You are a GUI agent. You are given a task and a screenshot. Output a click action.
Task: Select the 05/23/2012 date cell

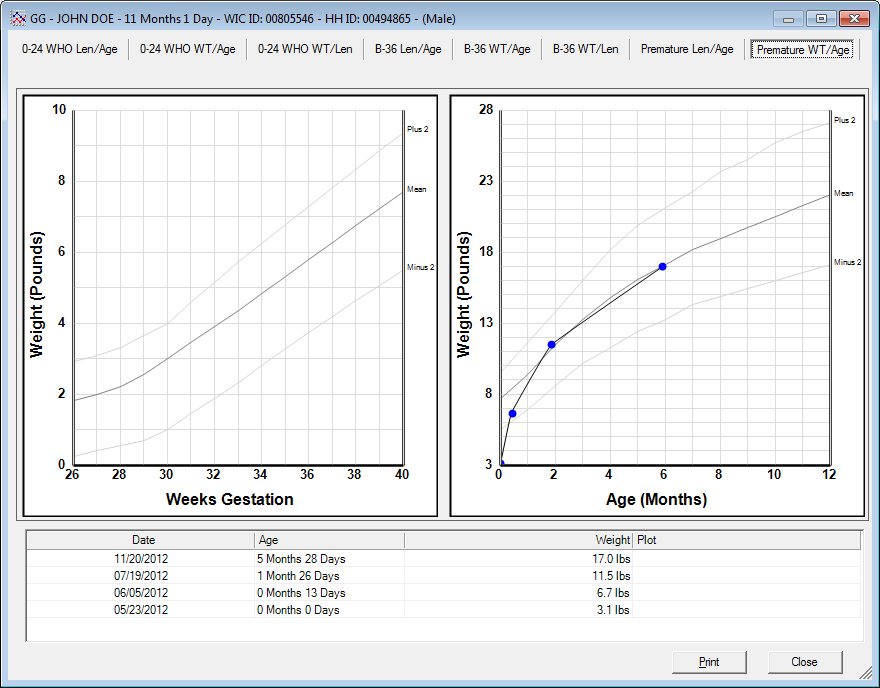point(141,609)
